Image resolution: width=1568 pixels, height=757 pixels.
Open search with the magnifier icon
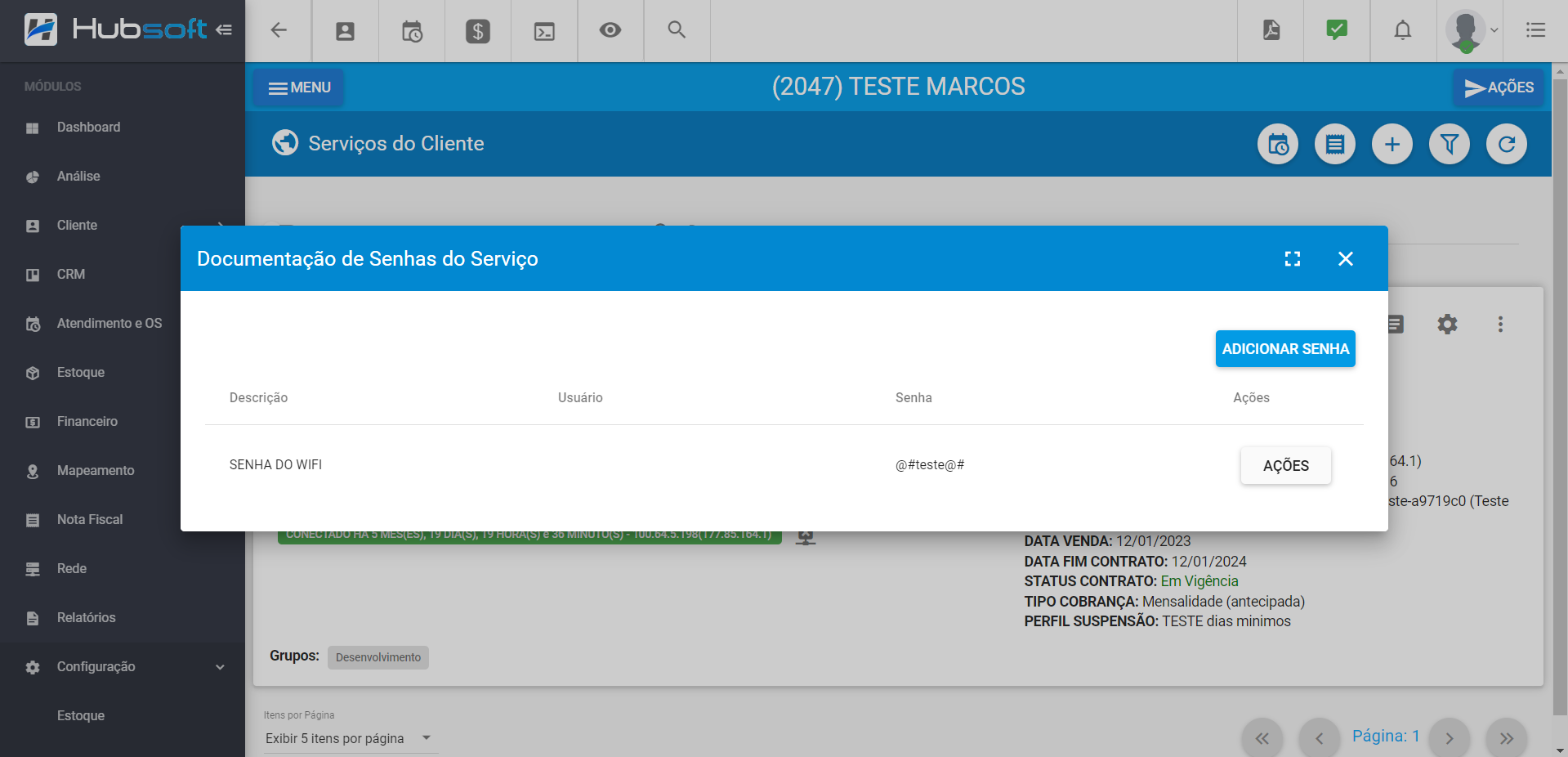point(677,29)
